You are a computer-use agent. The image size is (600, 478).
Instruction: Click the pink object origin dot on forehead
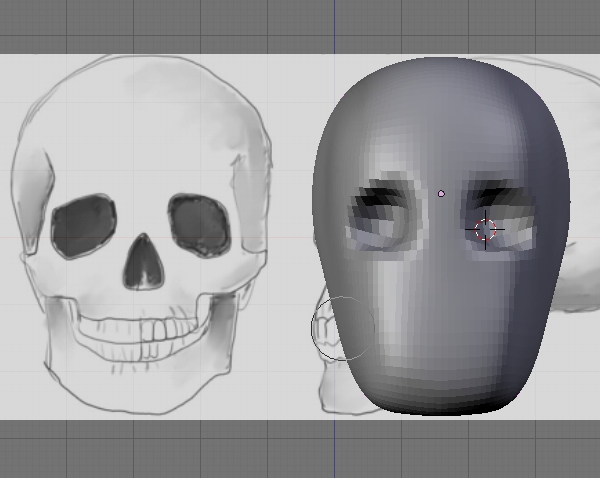(441, 194)
